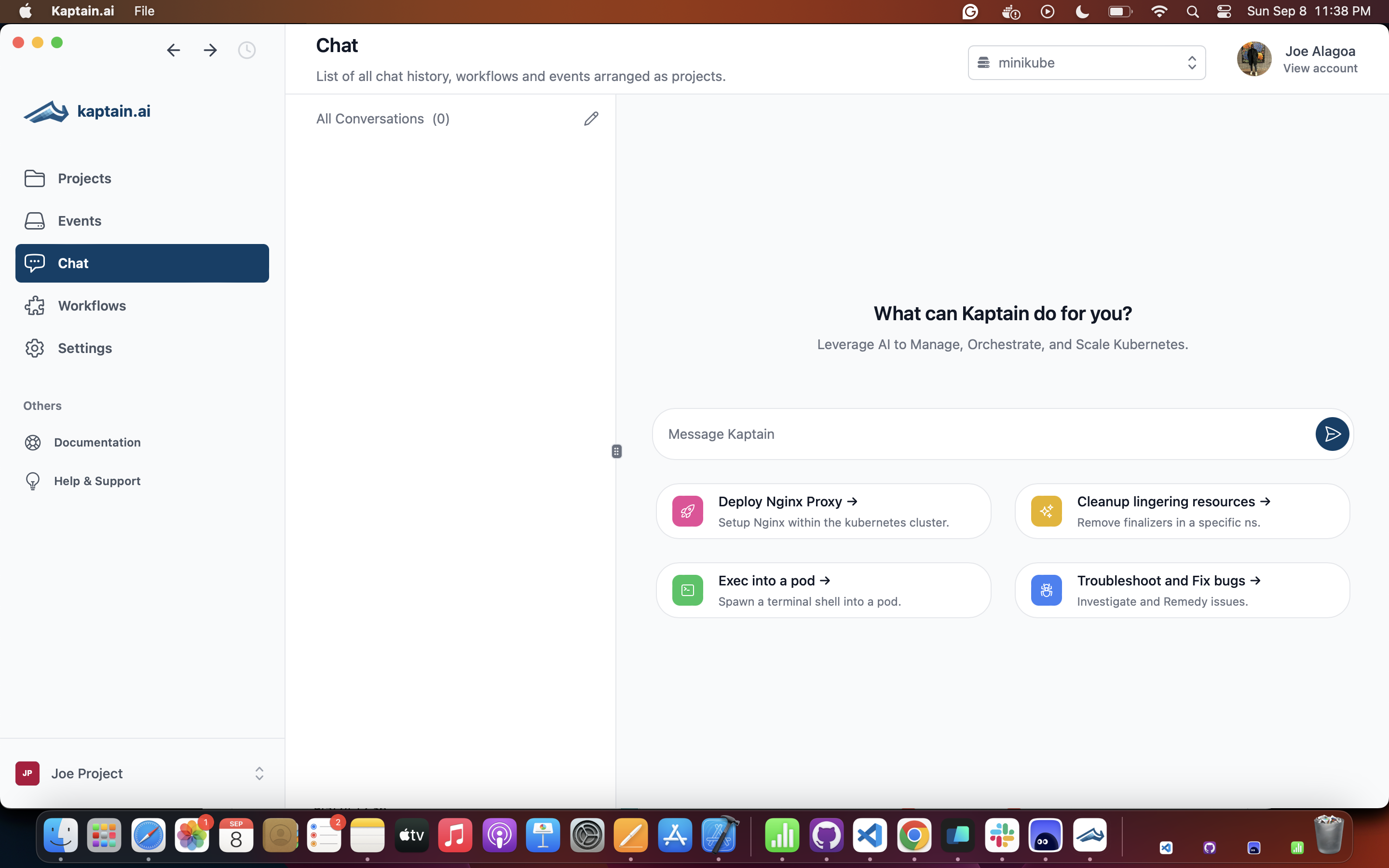Open the history dropdown near navigation arrows
The image size is (1389, 868).
tap(247, 50)
